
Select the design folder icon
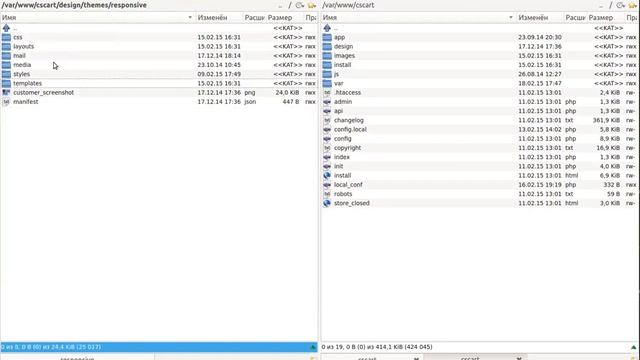coord(327,47)
